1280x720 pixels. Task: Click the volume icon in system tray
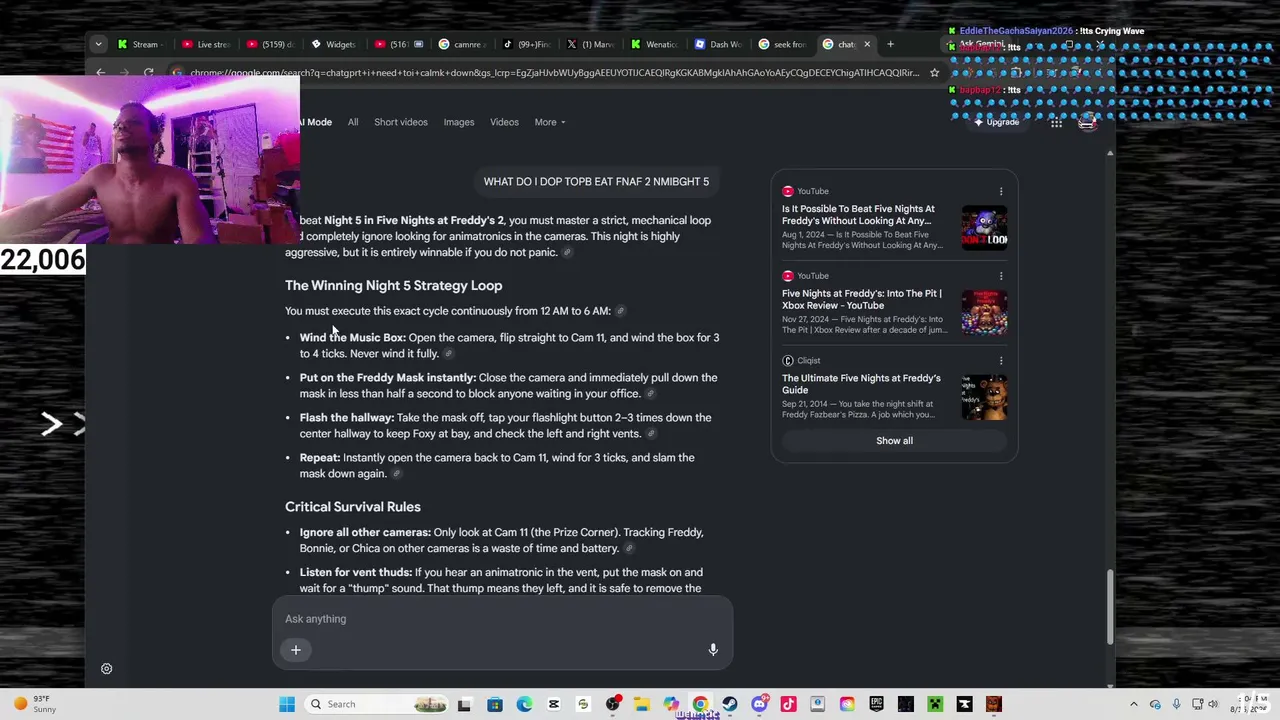click(1213, 704)
